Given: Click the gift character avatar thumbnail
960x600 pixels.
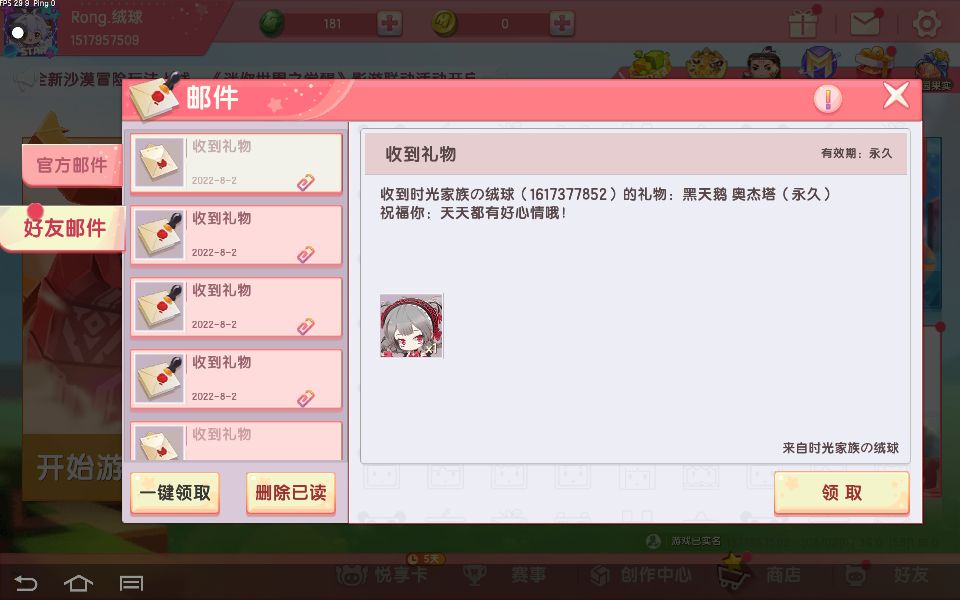Looking at the screenshot, I should point(411,326).
